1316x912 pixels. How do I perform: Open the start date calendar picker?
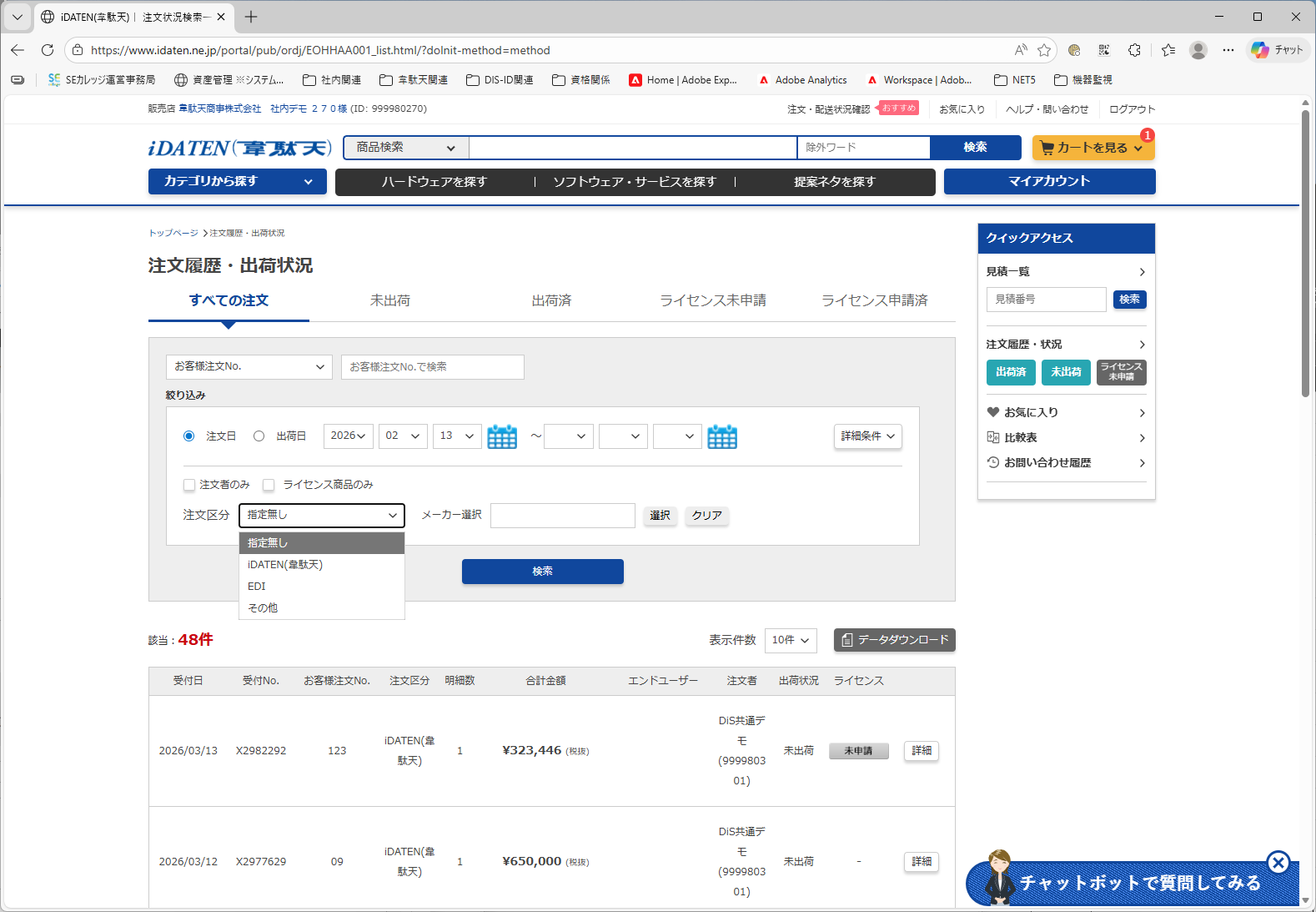coord(502,436)
